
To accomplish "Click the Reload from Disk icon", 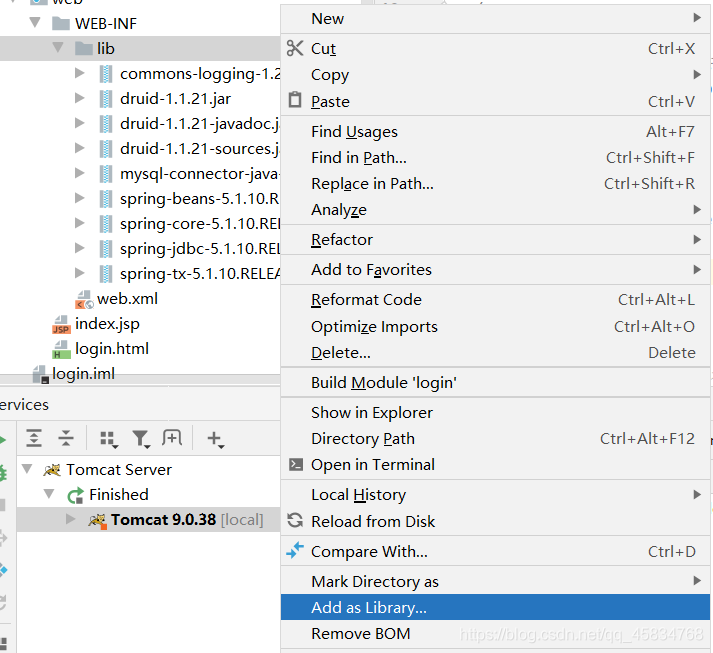I will click(x=295, y=520).
